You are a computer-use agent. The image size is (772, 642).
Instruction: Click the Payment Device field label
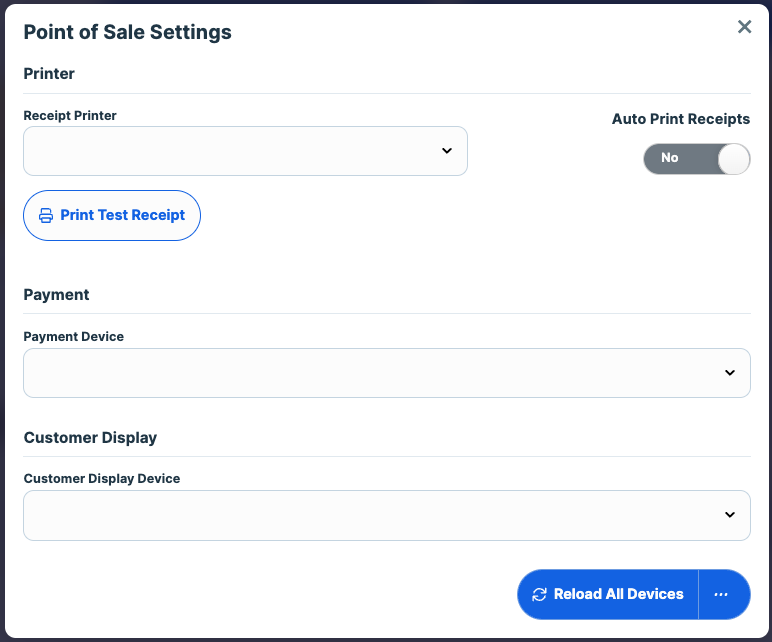(x=74, y=337)
